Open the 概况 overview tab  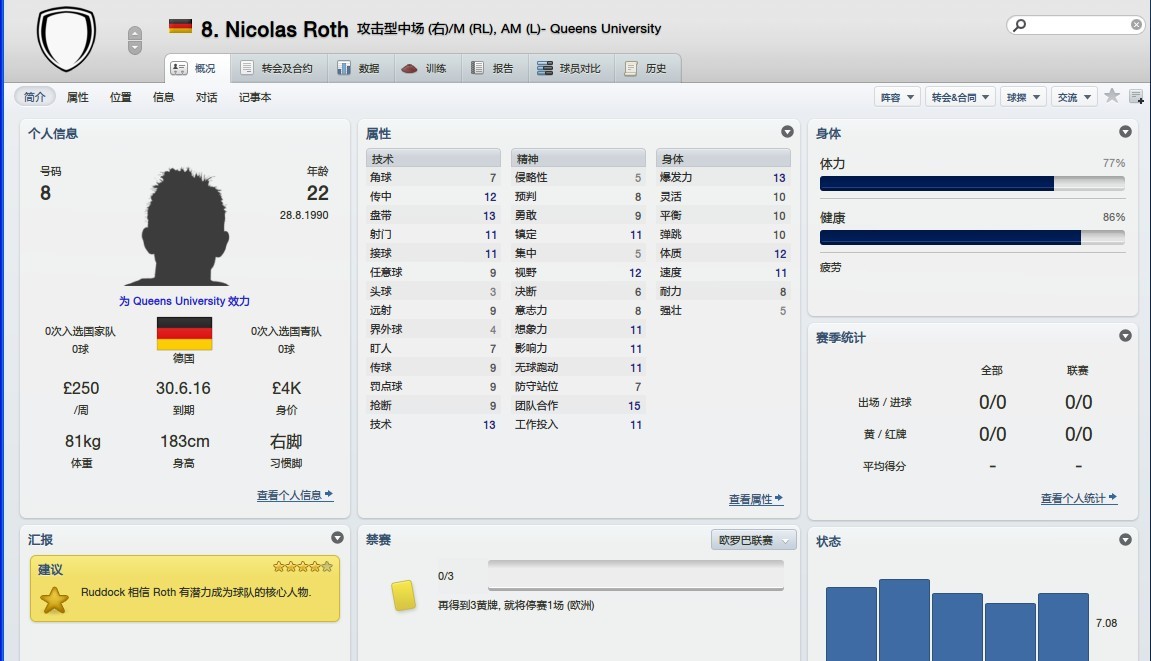197,68
